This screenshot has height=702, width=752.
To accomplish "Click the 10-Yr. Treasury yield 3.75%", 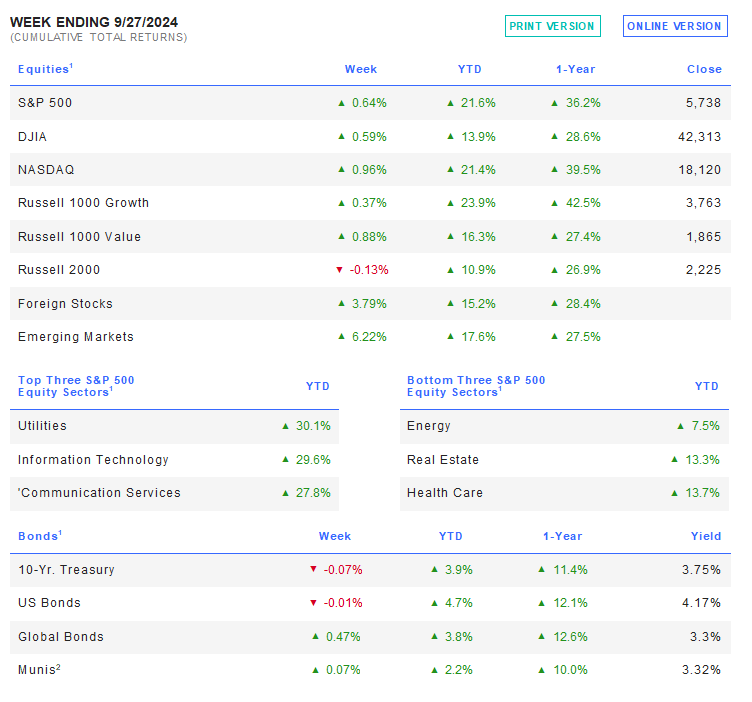I will click(x=701, y=570).
